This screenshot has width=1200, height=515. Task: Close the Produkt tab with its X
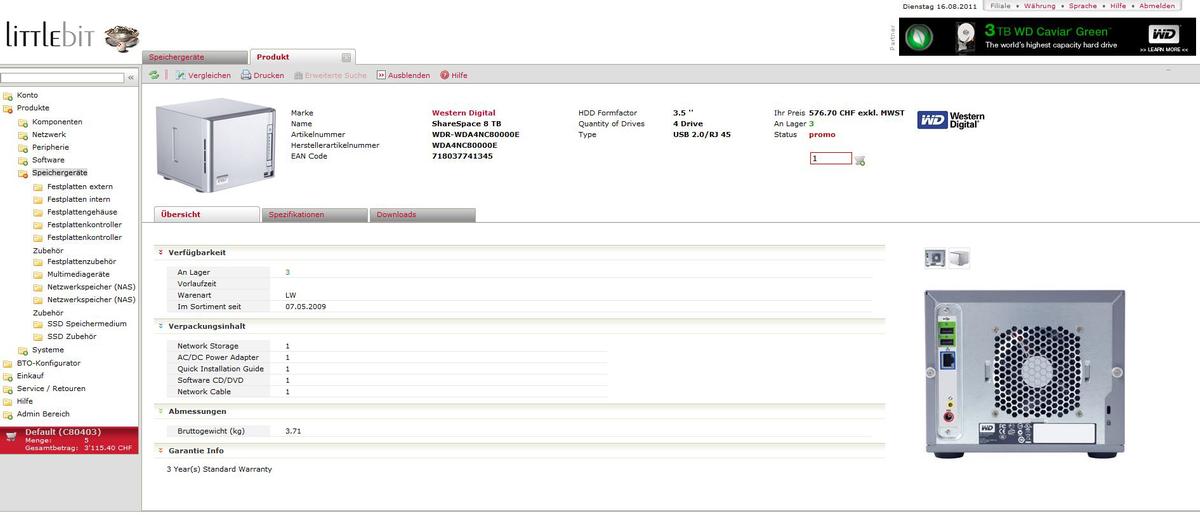[346, 57]
